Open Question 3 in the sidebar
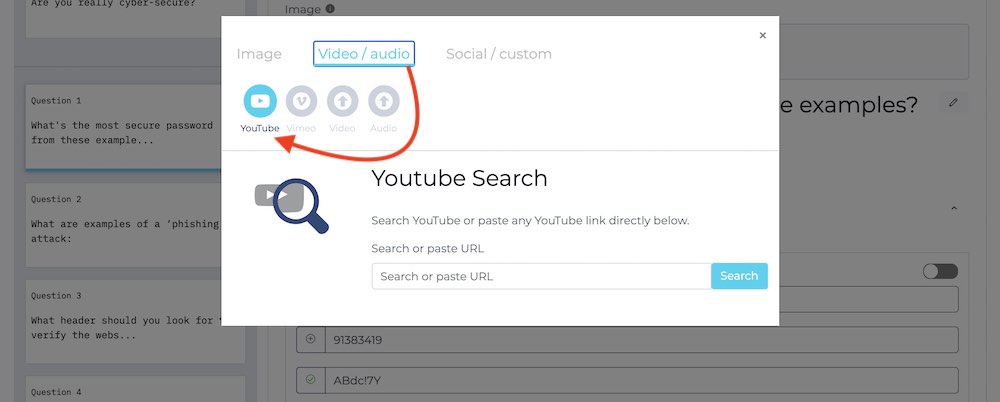Image resolution: width=1000 pixels, height=402 pixels. point(135,322)
